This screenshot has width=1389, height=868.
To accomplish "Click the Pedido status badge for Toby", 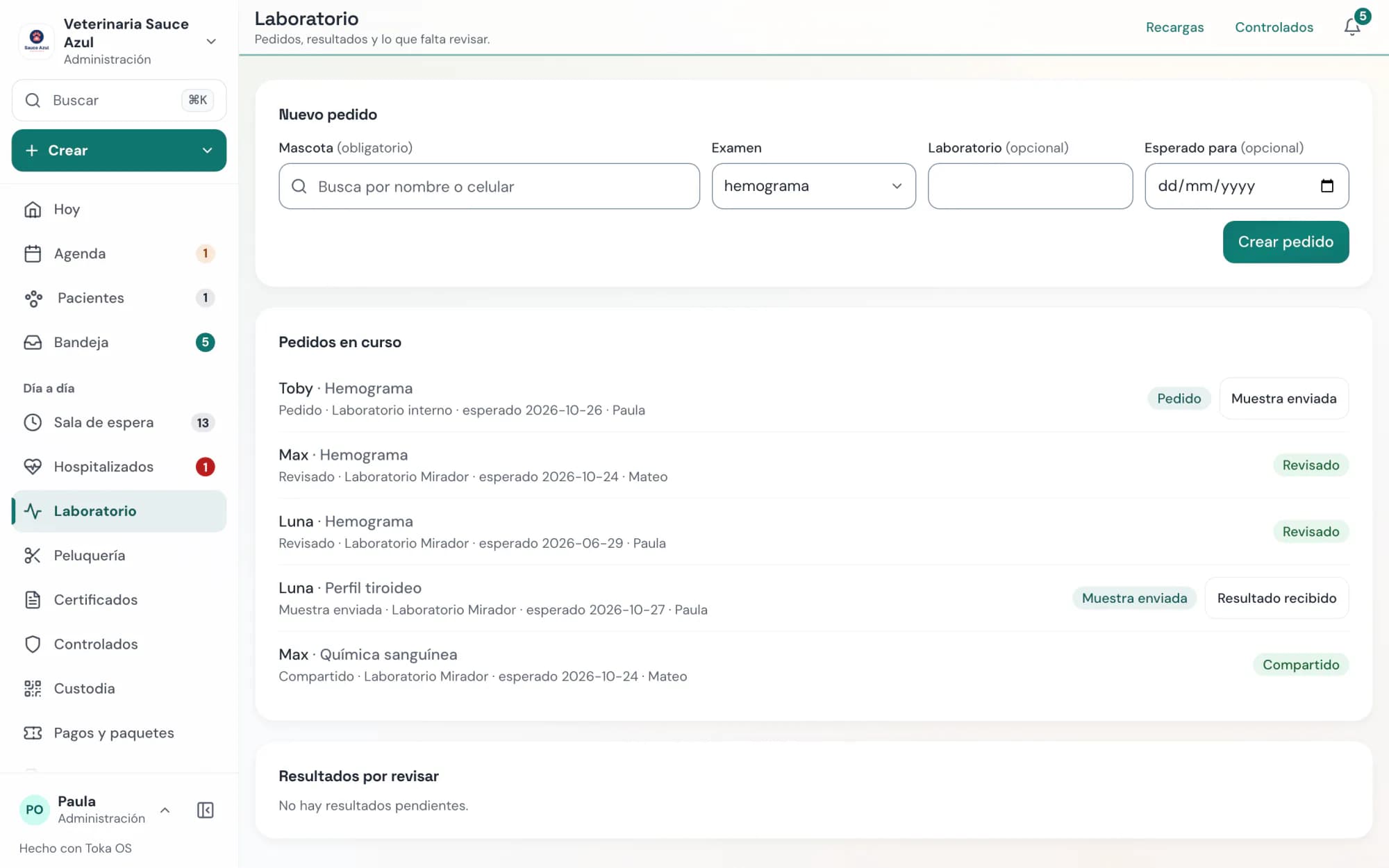I will pos(1179,399).
